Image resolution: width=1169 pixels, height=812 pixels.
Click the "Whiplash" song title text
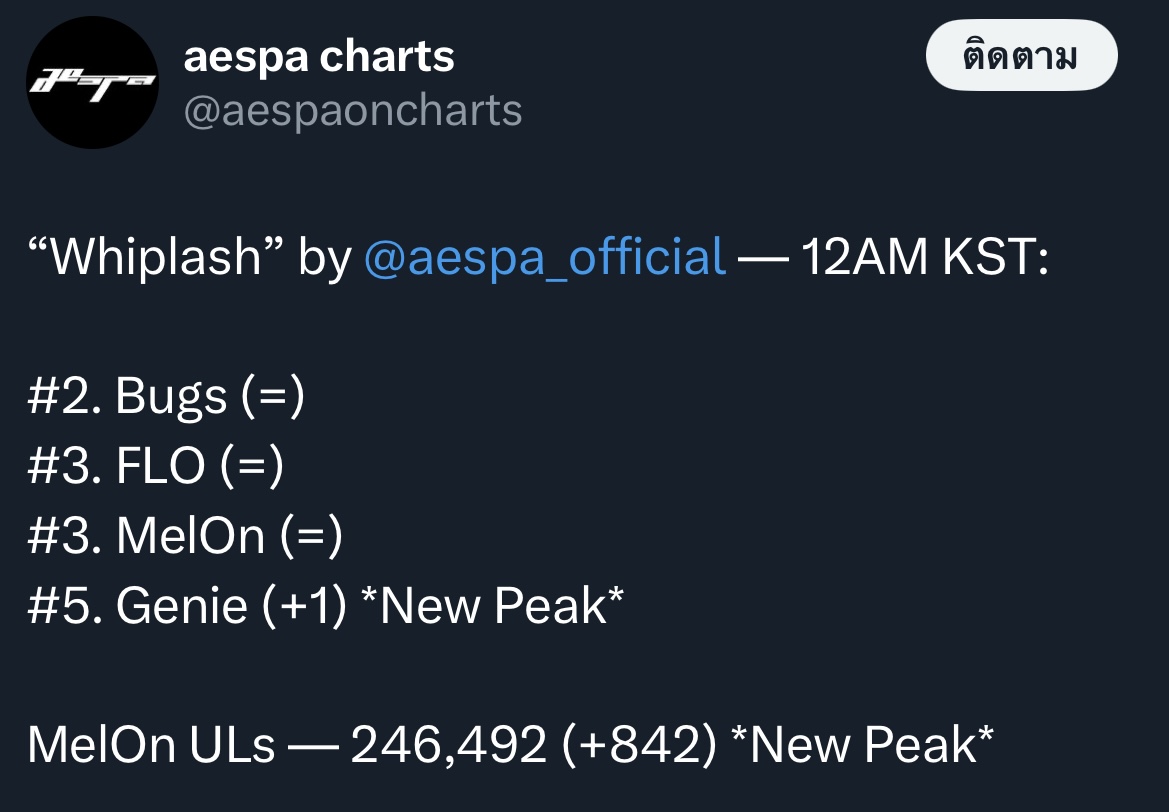coord(156,257)
